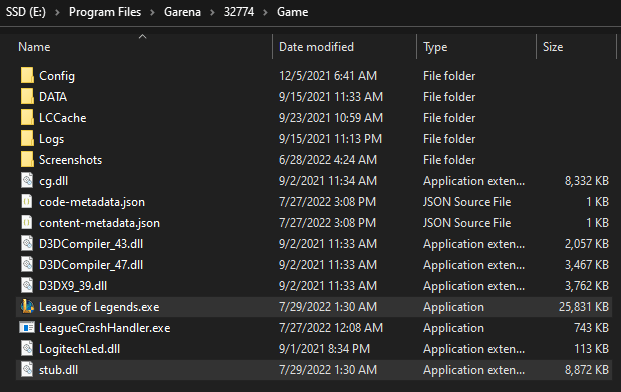Screen dimensions: 621x392
Task: Select the Config folder name
Action: [57, 76]
